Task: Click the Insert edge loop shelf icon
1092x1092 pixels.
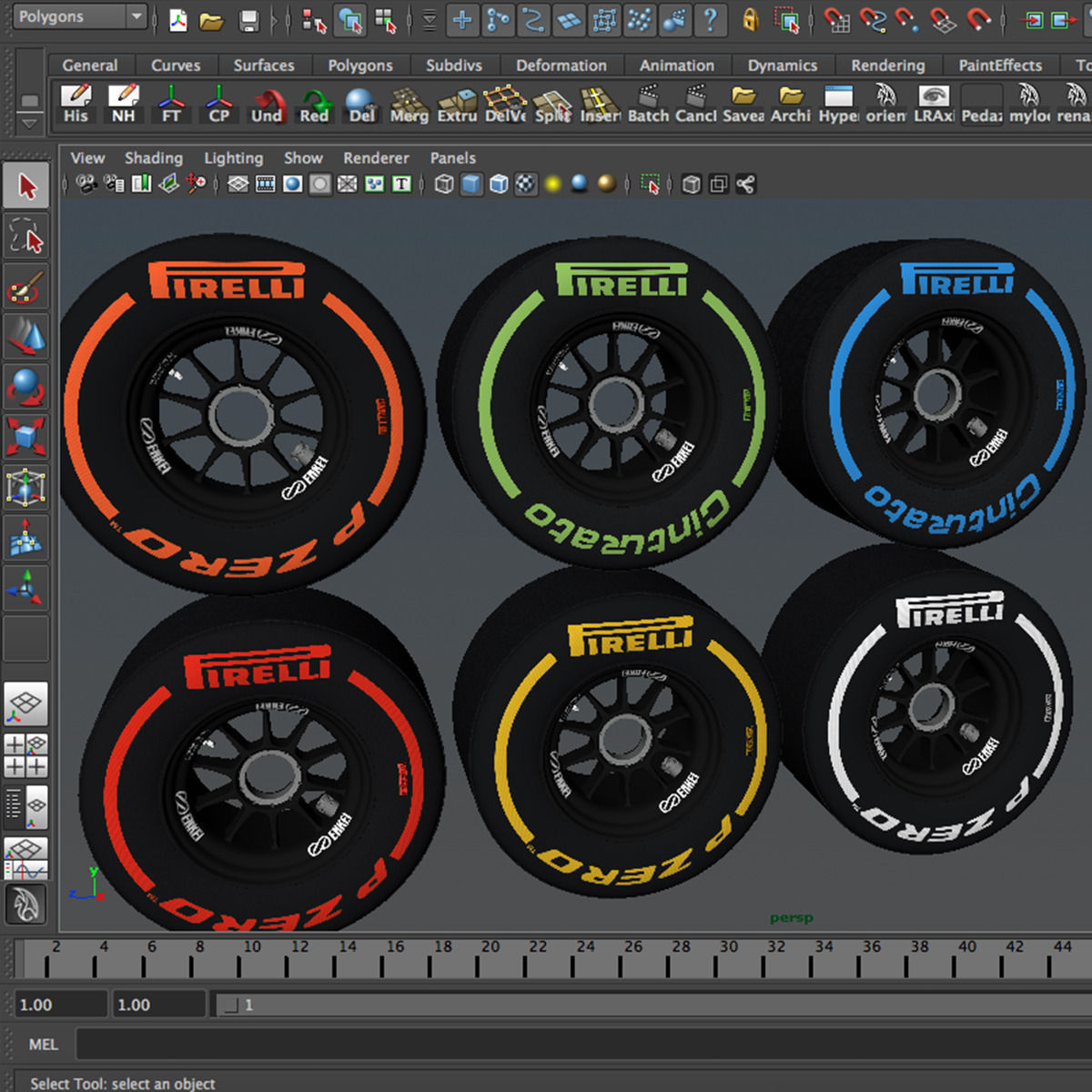Action: point(600,103)
